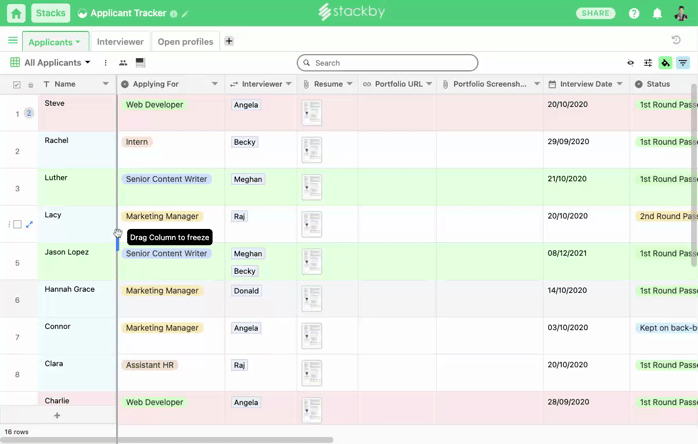Open Rachel's resume thumbnail
This screenshot has height=444, width=698.
click(312, 150)
